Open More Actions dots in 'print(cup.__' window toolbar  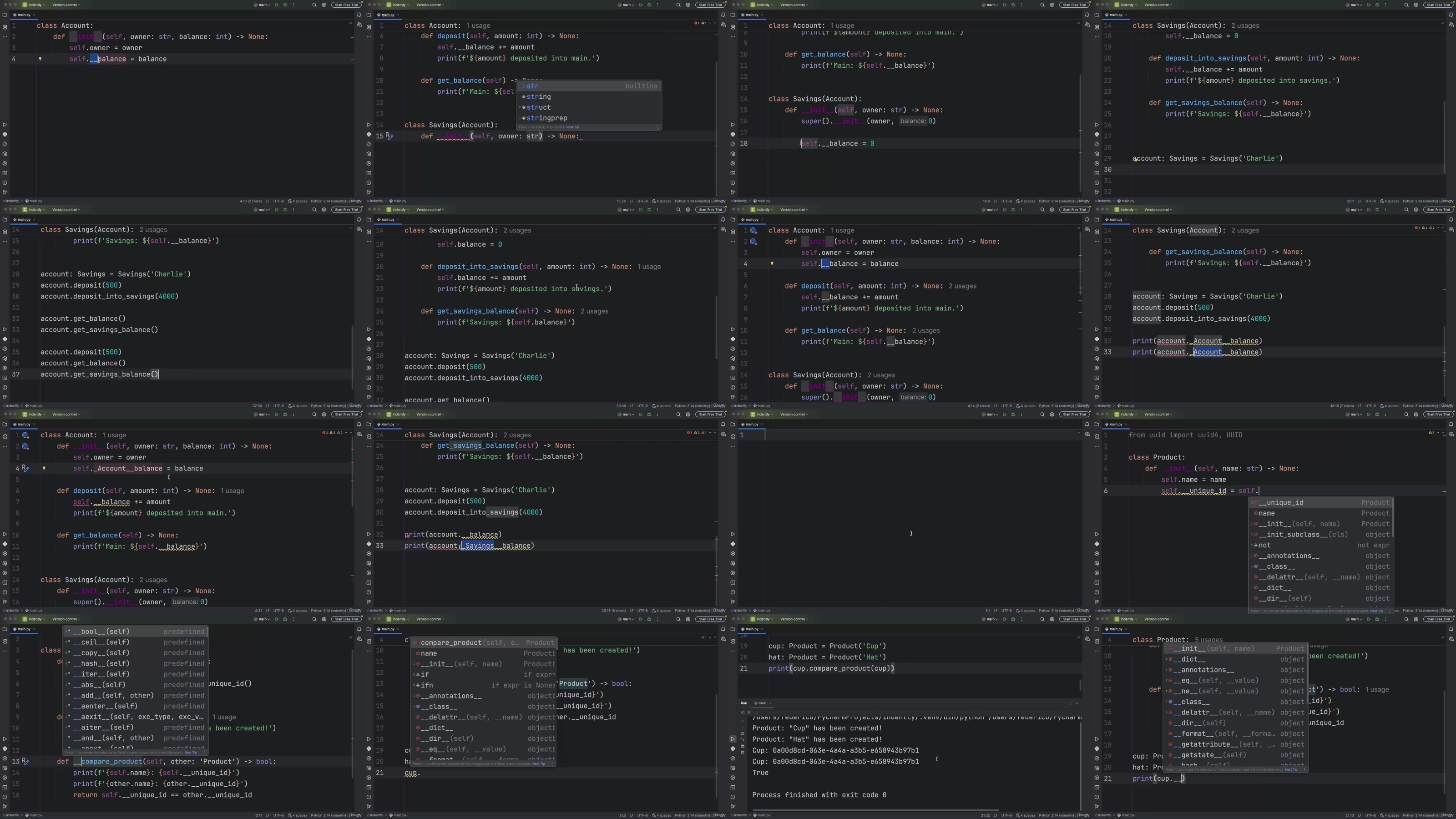(x=1385, y=619)
